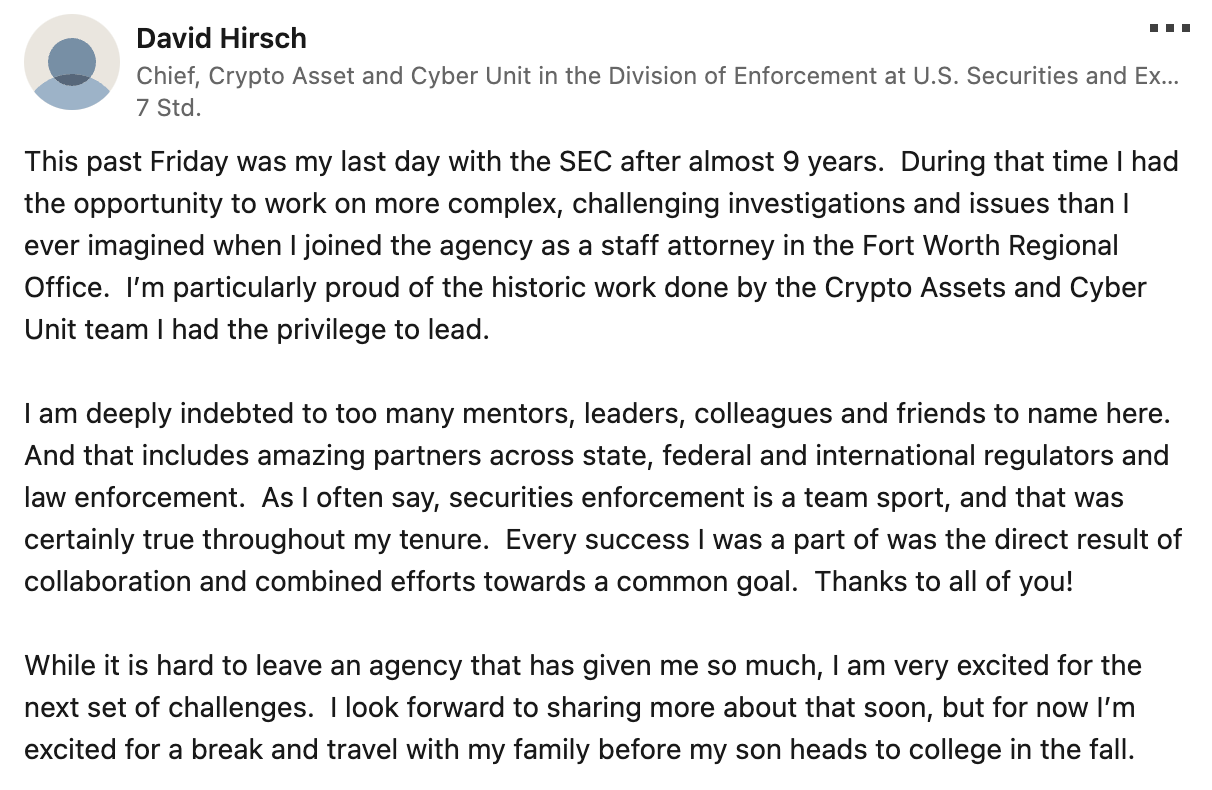This screenshot has width=1212, height=790.
Task: Click 'Unit team I had the privilege to lead.'
Action: tap(257, 330)
